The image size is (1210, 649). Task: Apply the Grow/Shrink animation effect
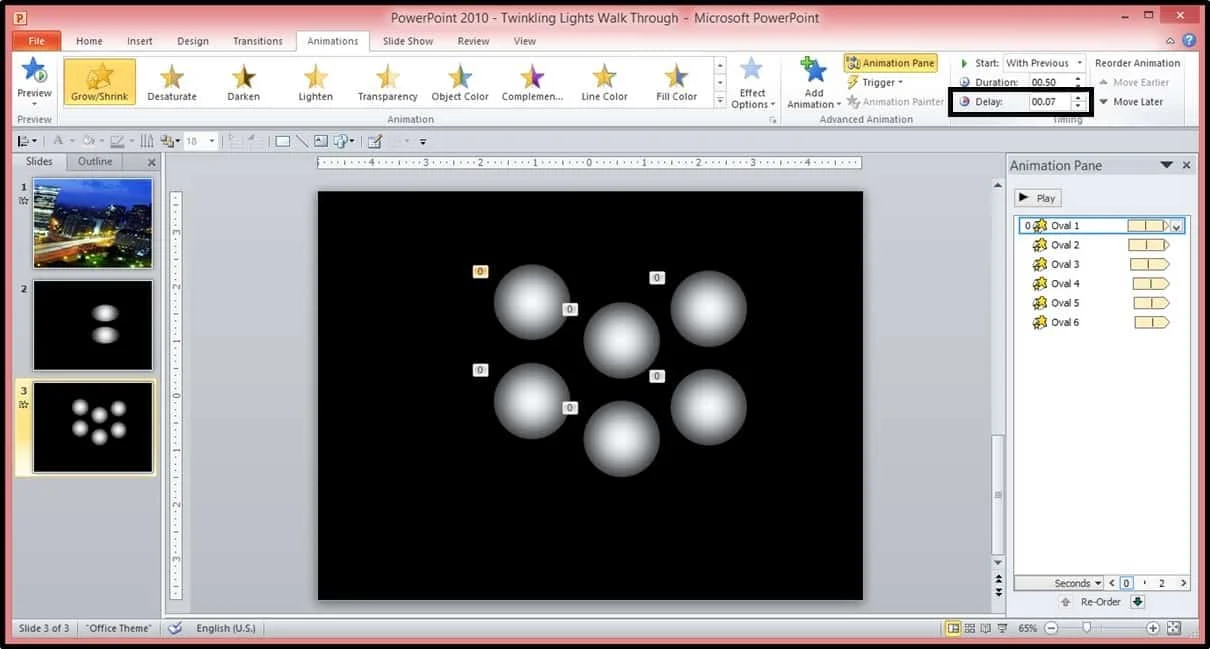99,82
